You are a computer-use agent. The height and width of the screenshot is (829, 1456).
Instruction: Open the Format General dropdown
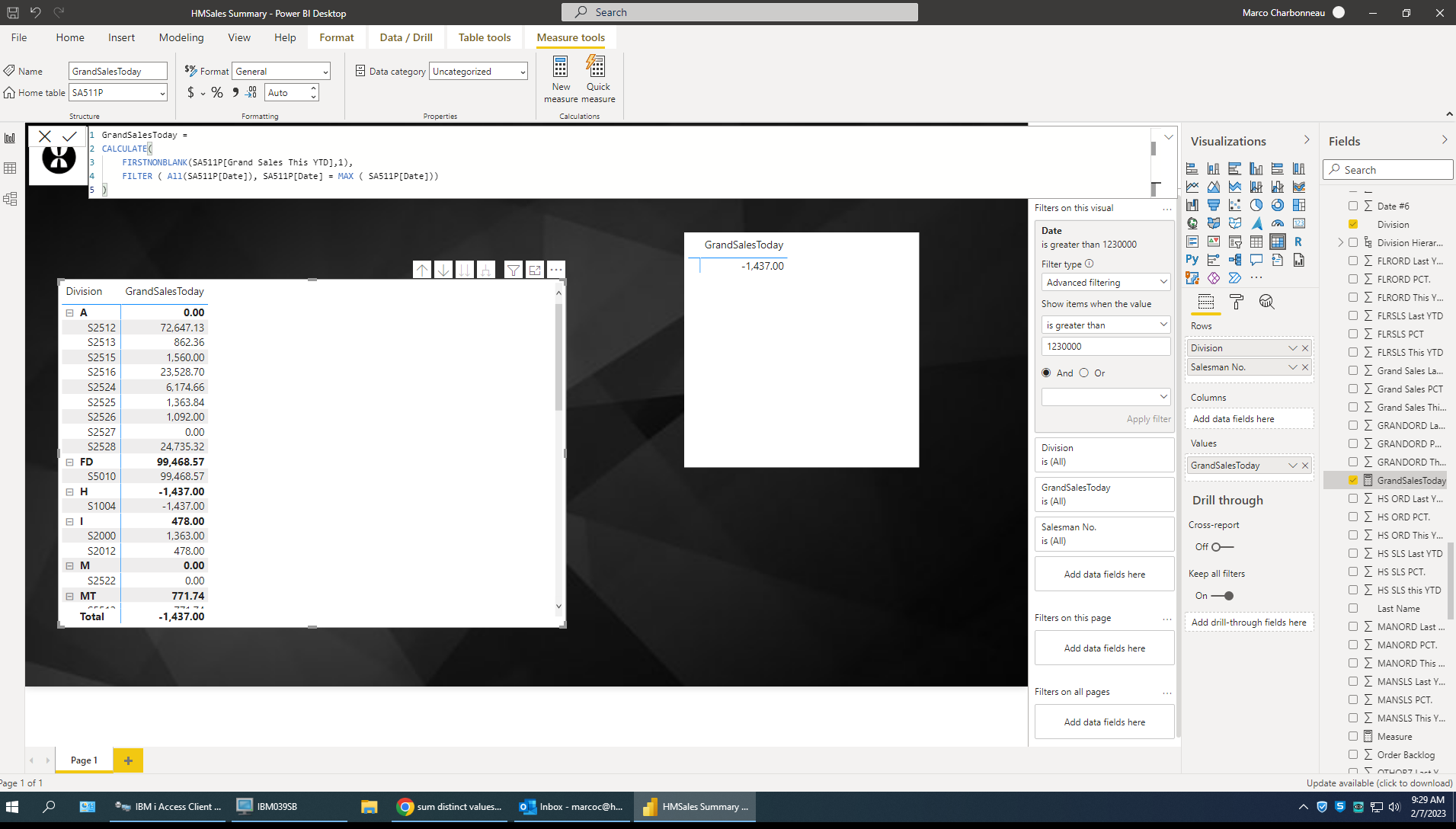pyautogui.click(x=281, y=71)
